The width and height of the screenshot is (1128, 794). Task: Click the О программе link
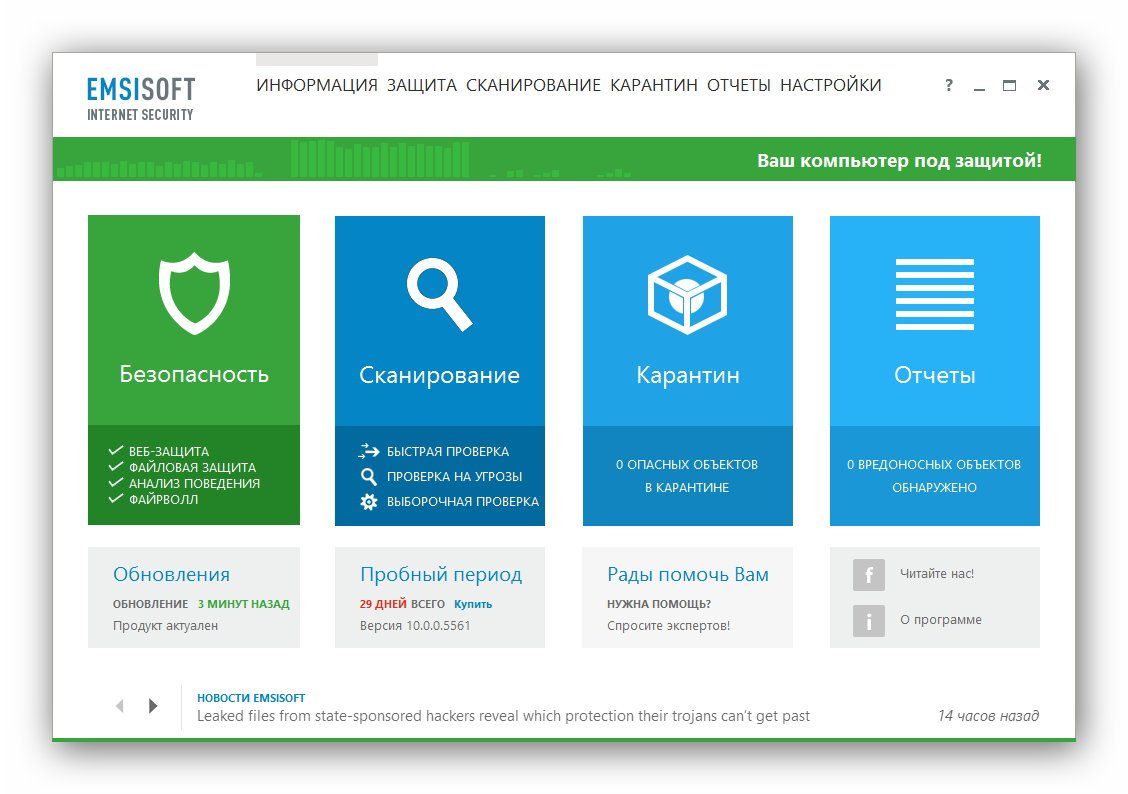pos(940,620)
